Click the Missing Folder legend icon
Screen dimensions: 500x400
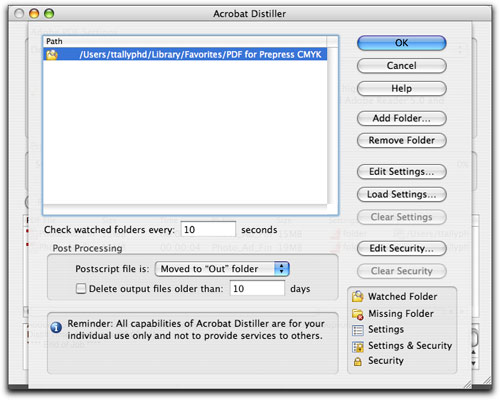(x=358, y=314)
